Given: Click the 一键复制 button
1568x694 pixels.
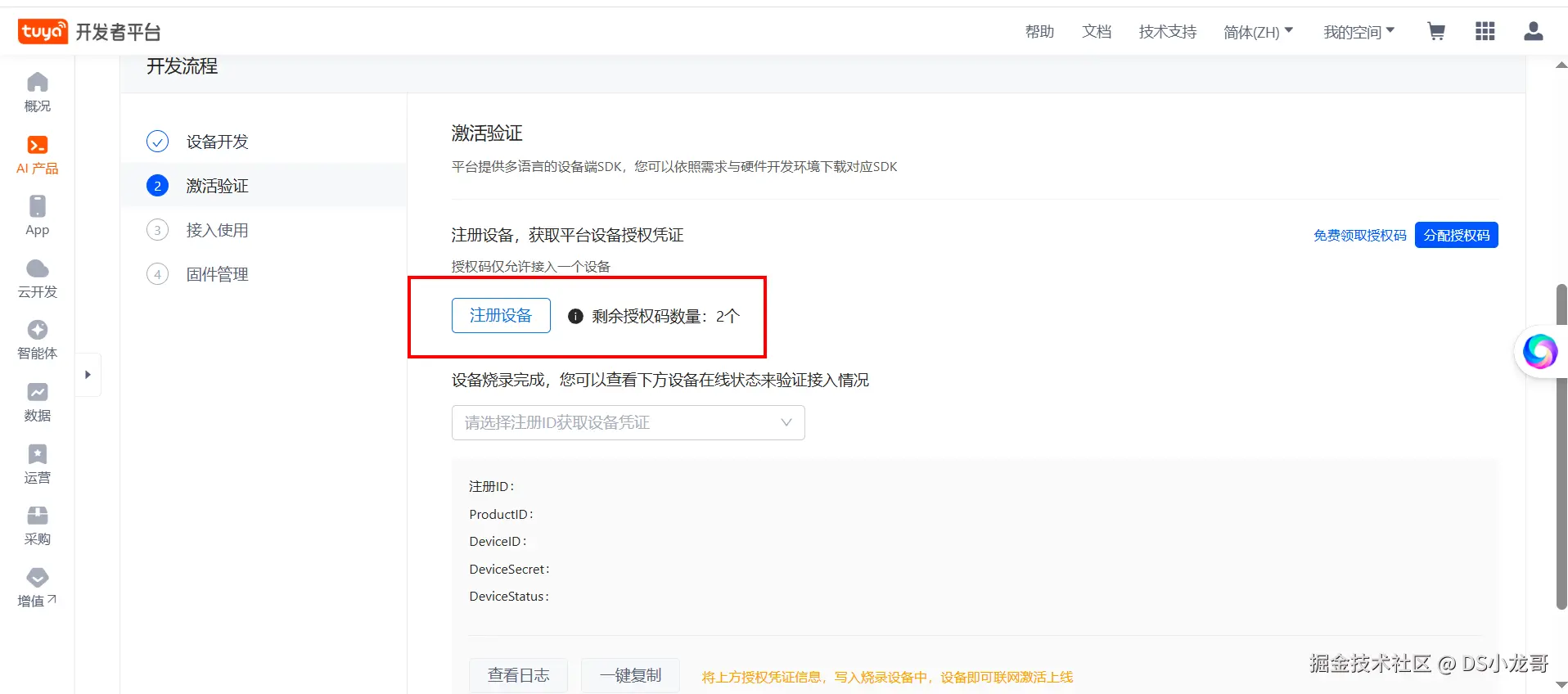Looking at the screenshot, I should [630, 675].
